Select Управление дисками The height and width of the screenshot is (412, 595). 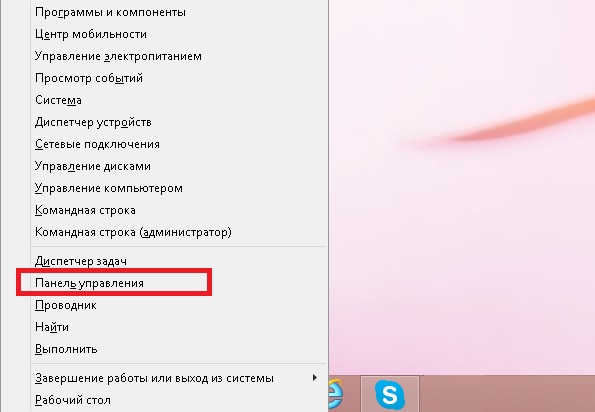click(178, 166)
